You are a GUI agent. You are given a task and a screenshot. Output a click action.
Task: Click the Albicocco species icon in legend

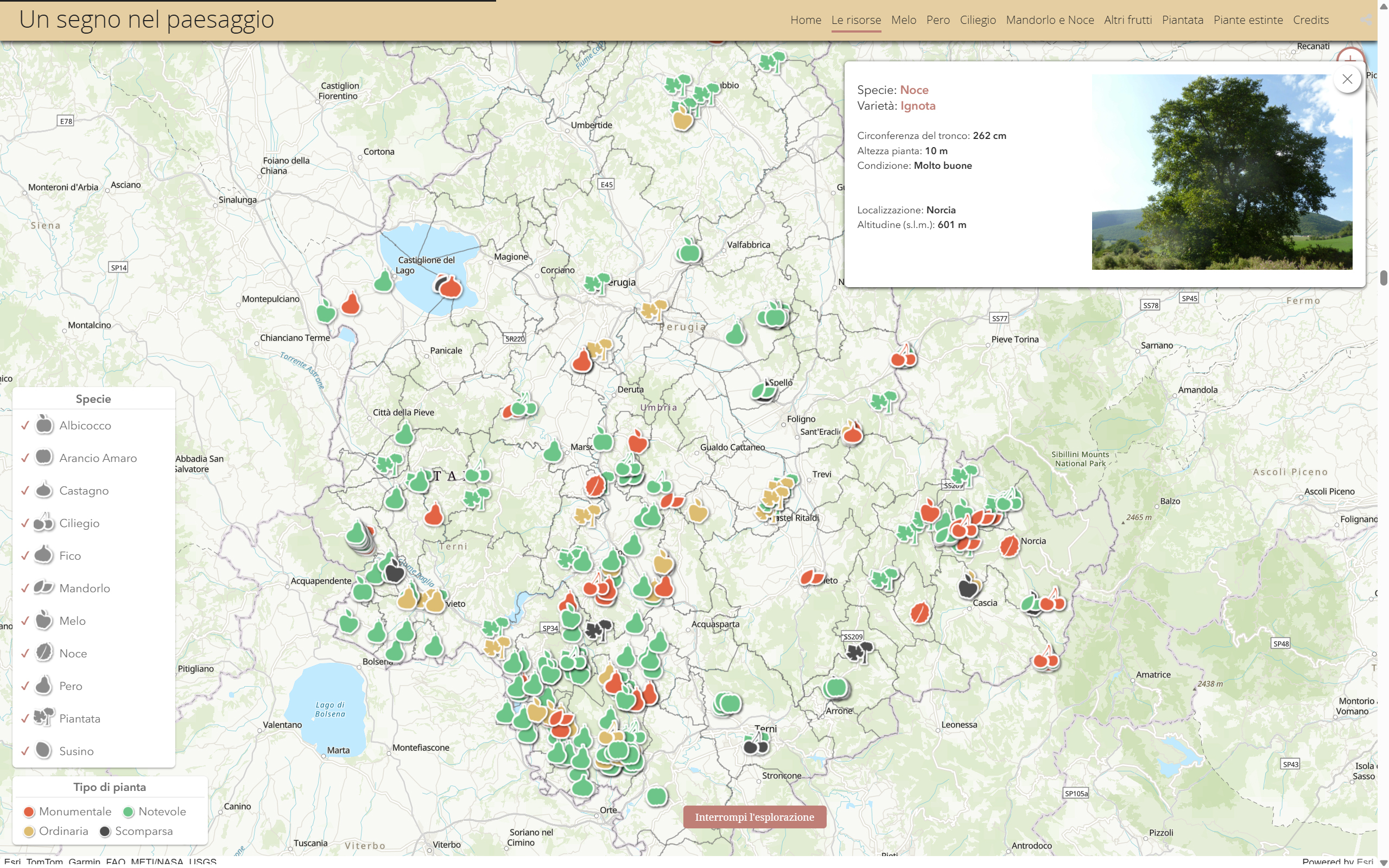pos(43,426)
